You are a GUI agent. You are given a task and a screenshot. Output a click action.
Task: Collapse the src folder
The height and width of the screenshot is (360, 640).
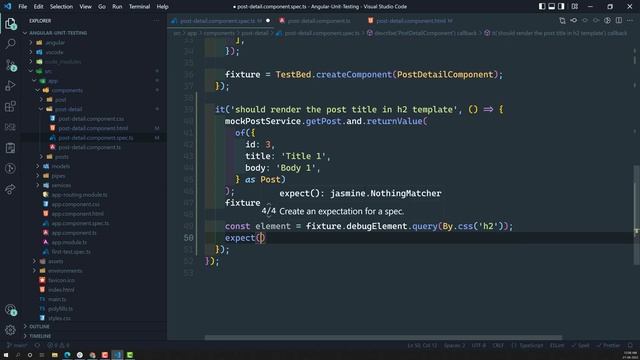point(31,71)
